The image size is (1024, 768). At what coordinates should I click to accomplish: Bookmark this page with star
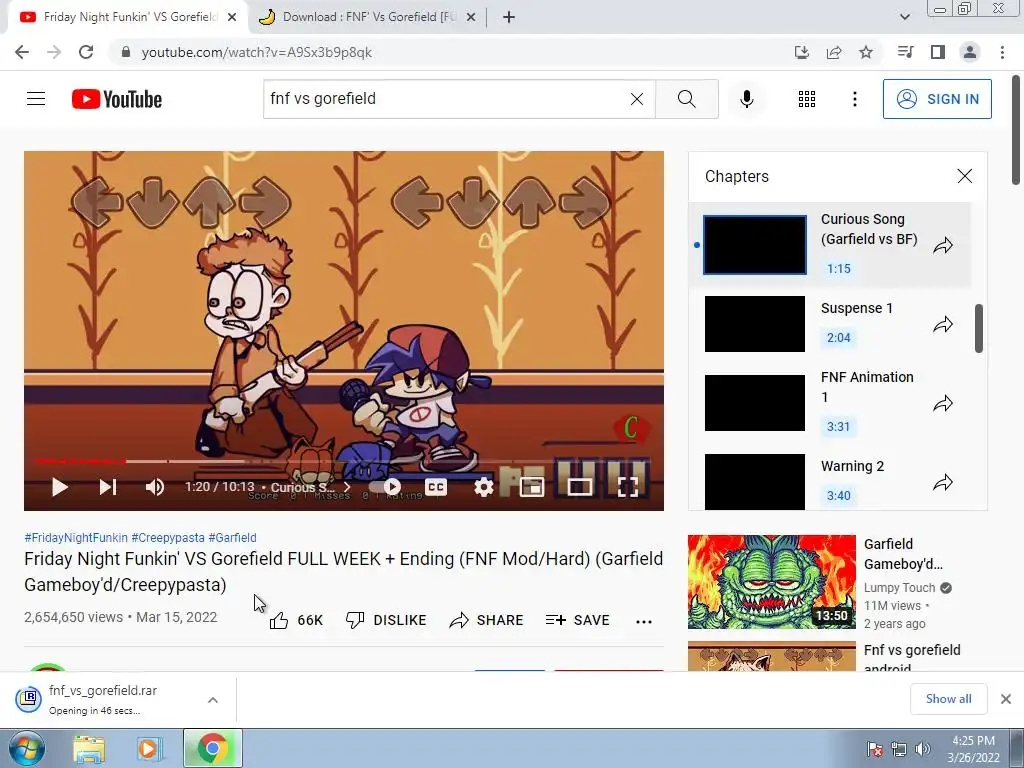(866, 52)
